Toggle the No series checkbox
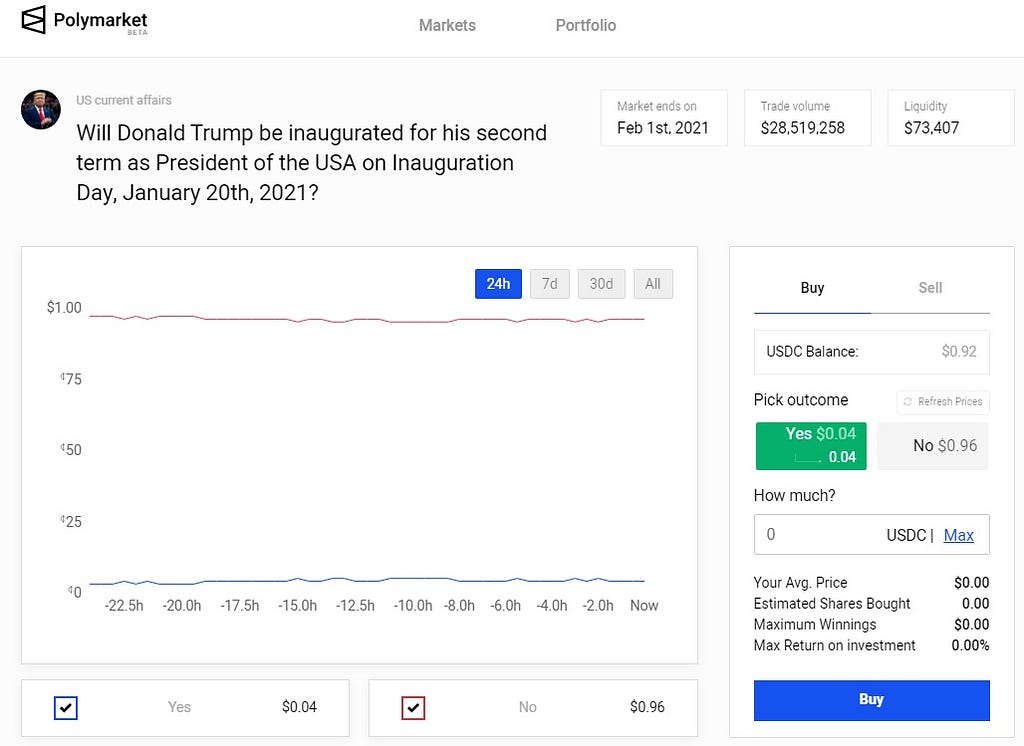 (413, 707)
